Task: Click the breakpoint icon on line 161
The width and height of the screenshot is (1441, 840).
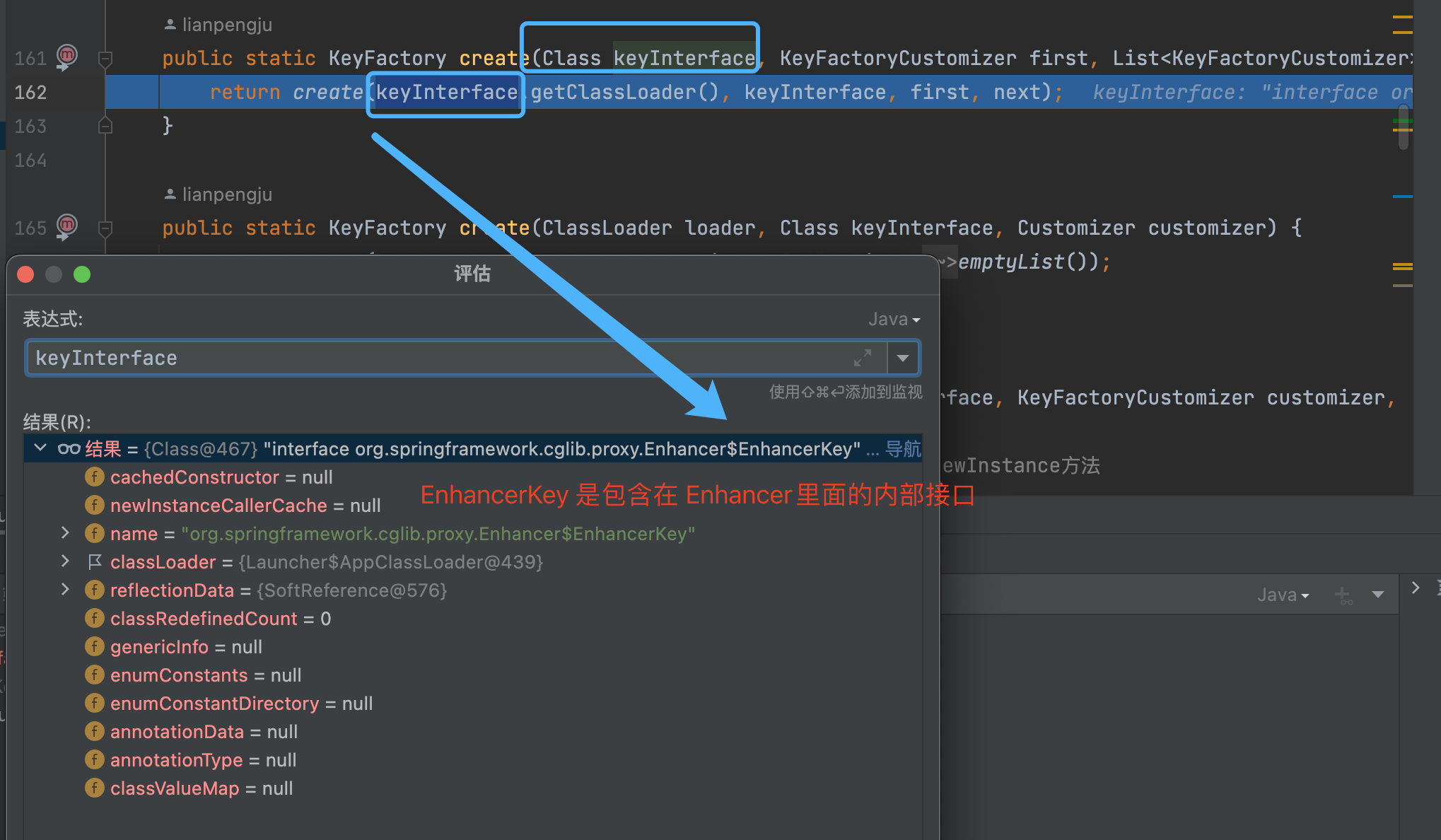Action: point(66,57)
